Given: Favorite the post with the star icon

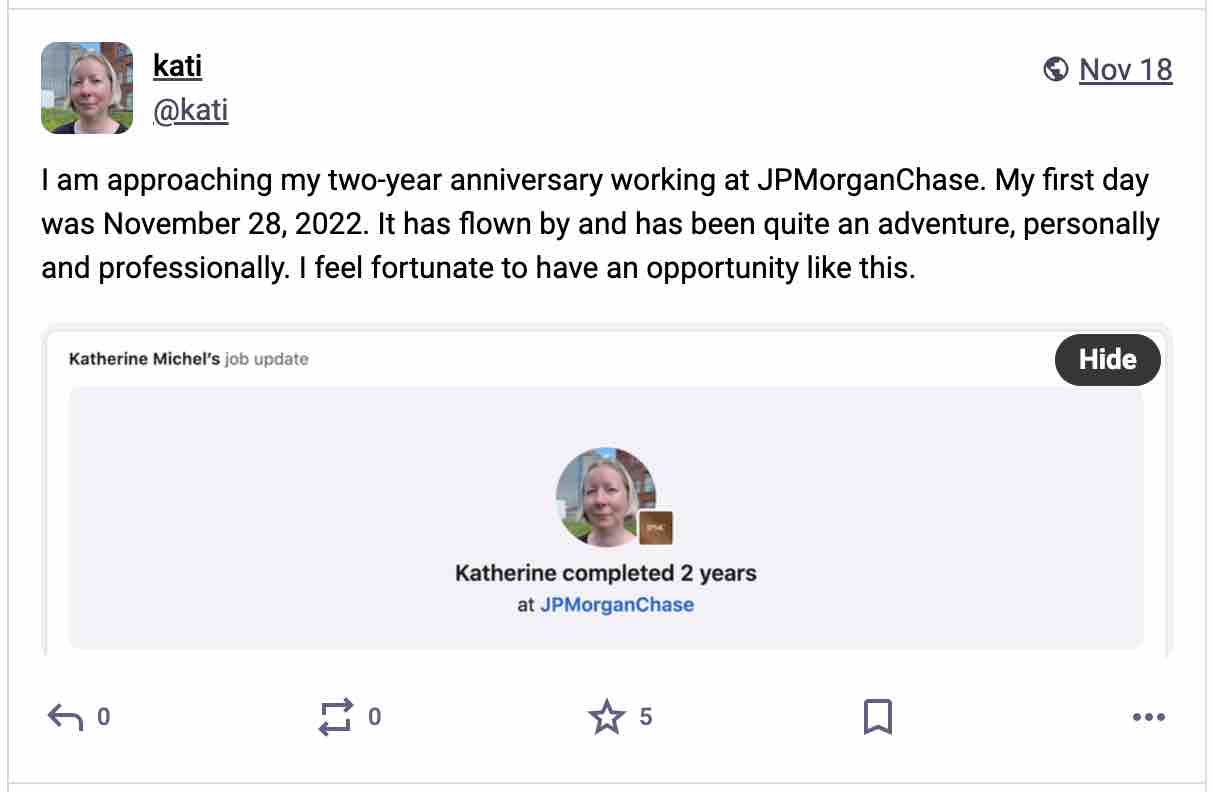Looking at the screenshot, I should coord(606,717).
